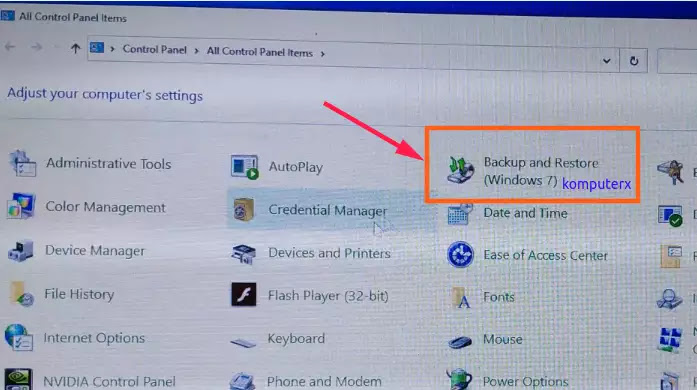Click the Keyboard text label
The image size is (697, 390).
296,339
